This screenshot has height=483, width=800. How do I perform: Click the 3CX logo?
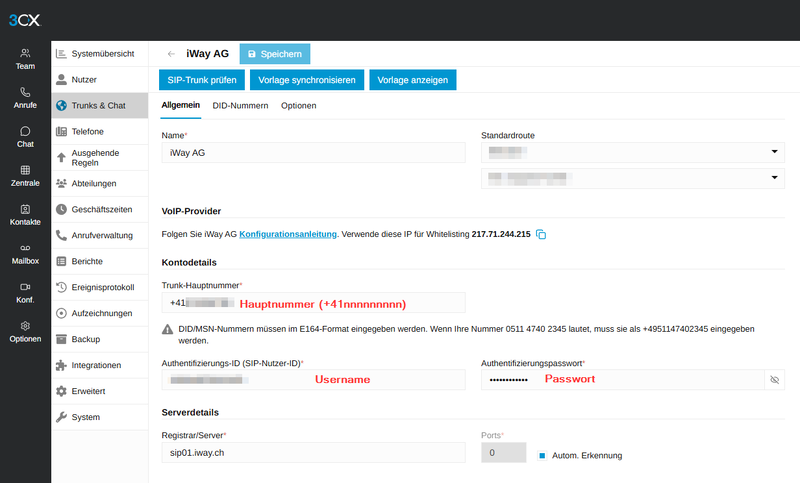[24, 20]
